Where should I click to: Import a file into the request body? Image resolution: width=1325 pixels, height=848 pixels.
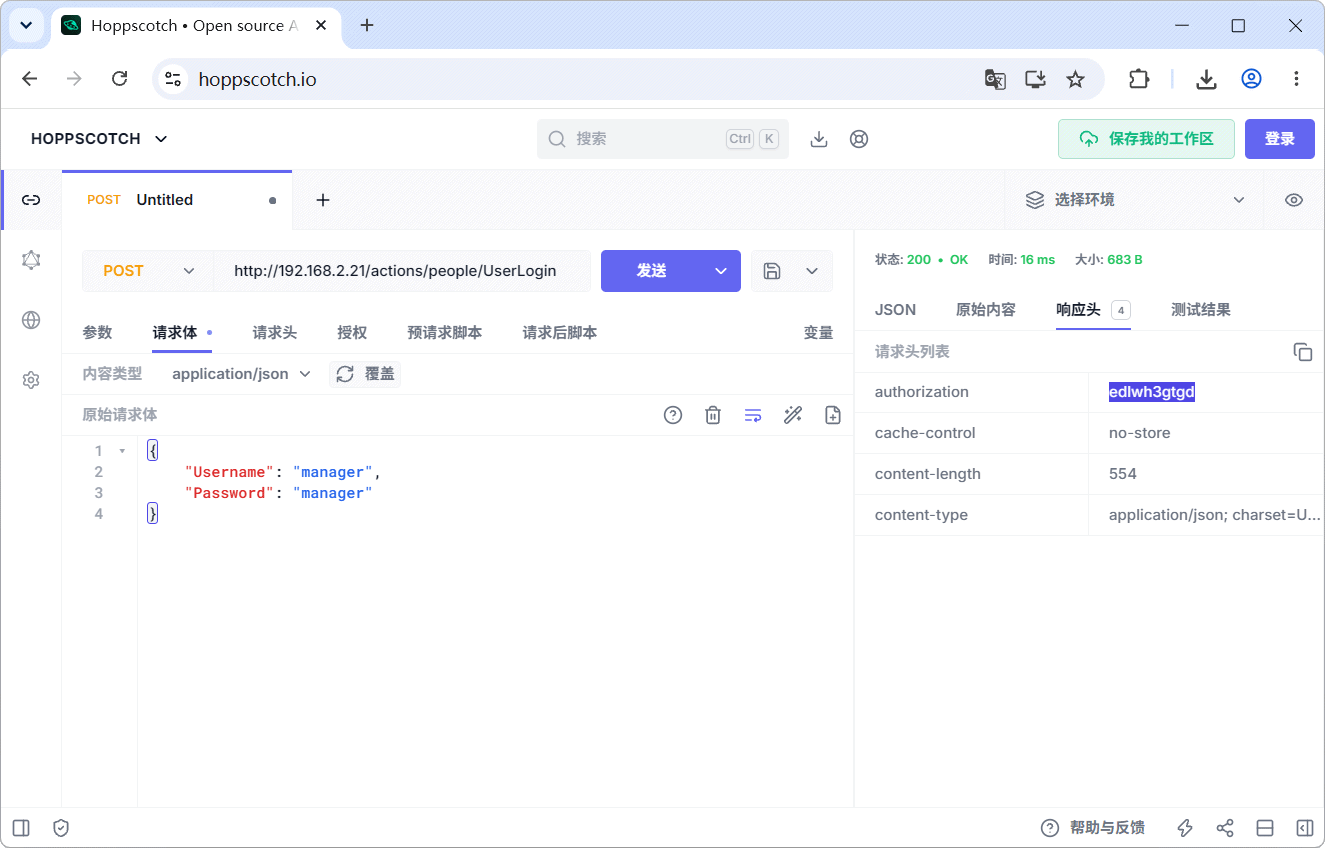[833, 415]
